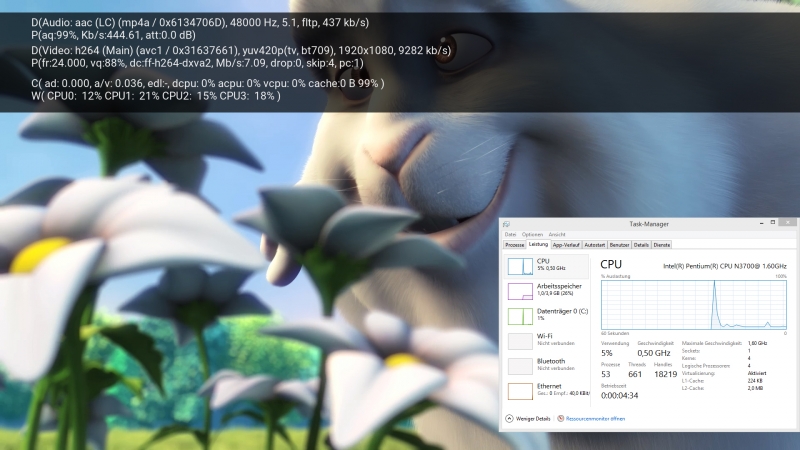Open the Autostart tab
This screenshot has width=800, height=450.
click(594, 245)
